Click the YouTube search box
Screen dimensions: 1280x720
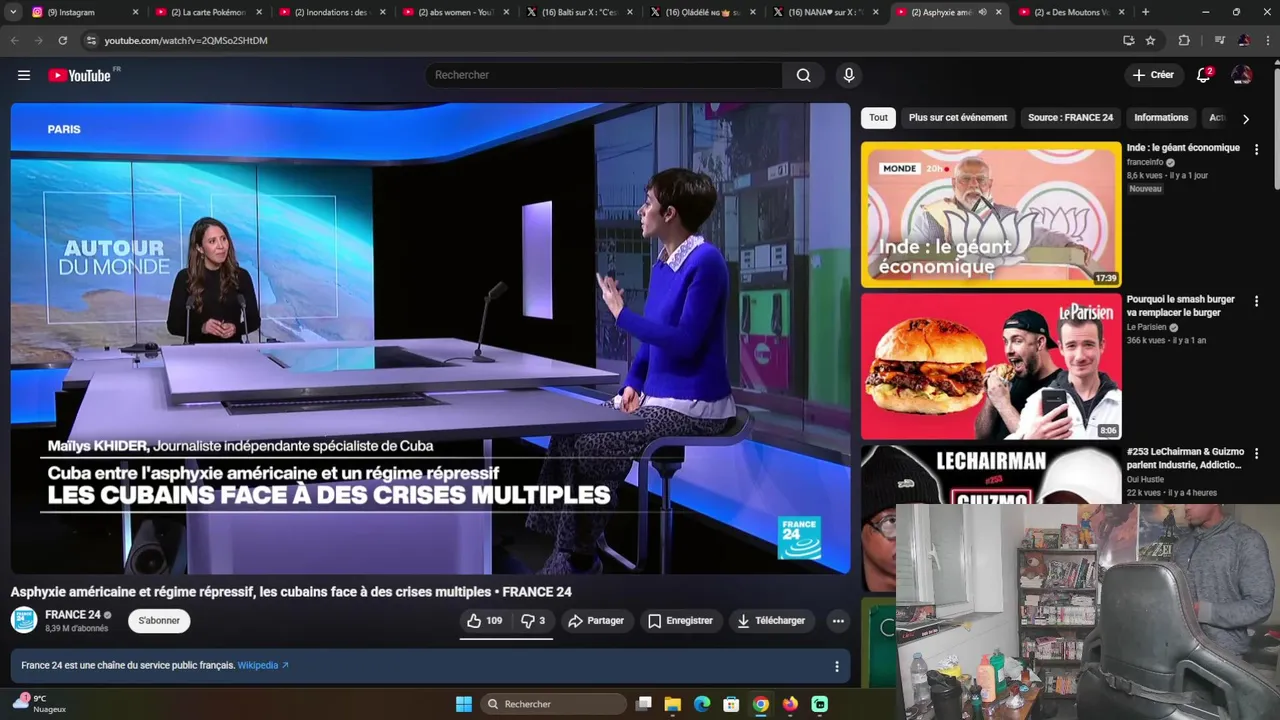604,75
